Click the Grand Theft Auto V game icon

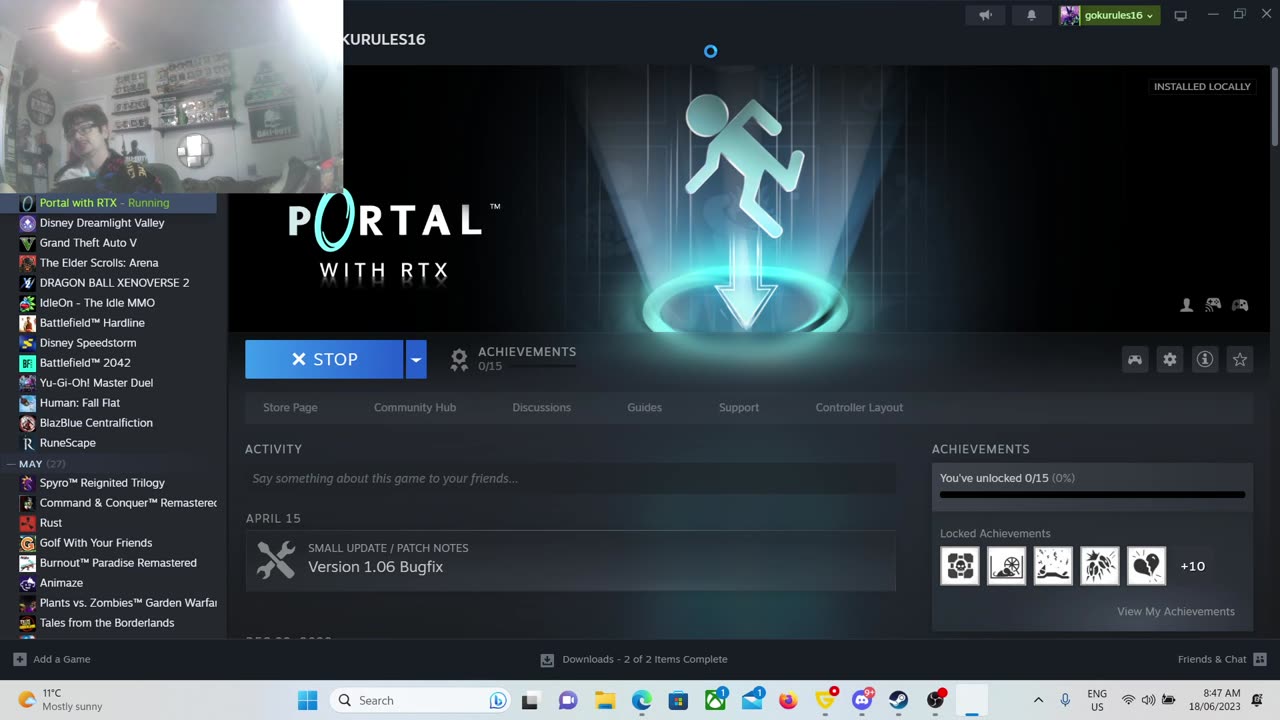click(28, 243)
